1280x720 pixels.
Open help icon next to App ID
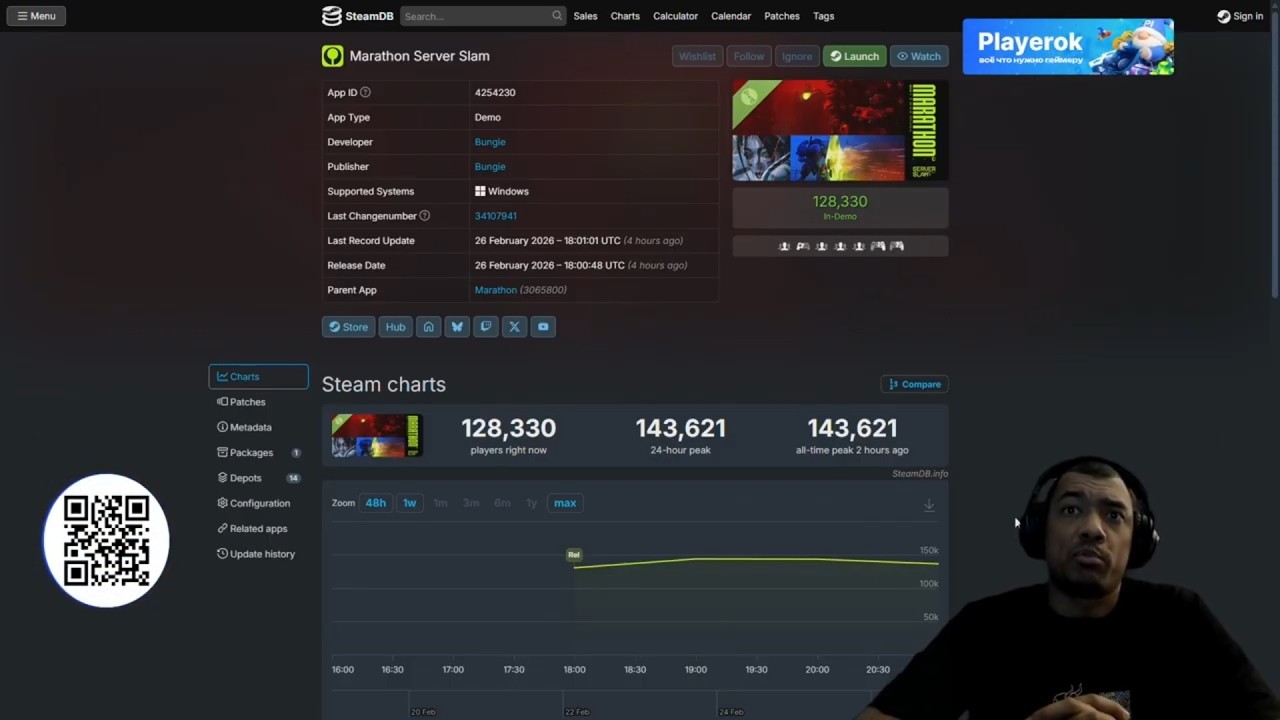365,92
